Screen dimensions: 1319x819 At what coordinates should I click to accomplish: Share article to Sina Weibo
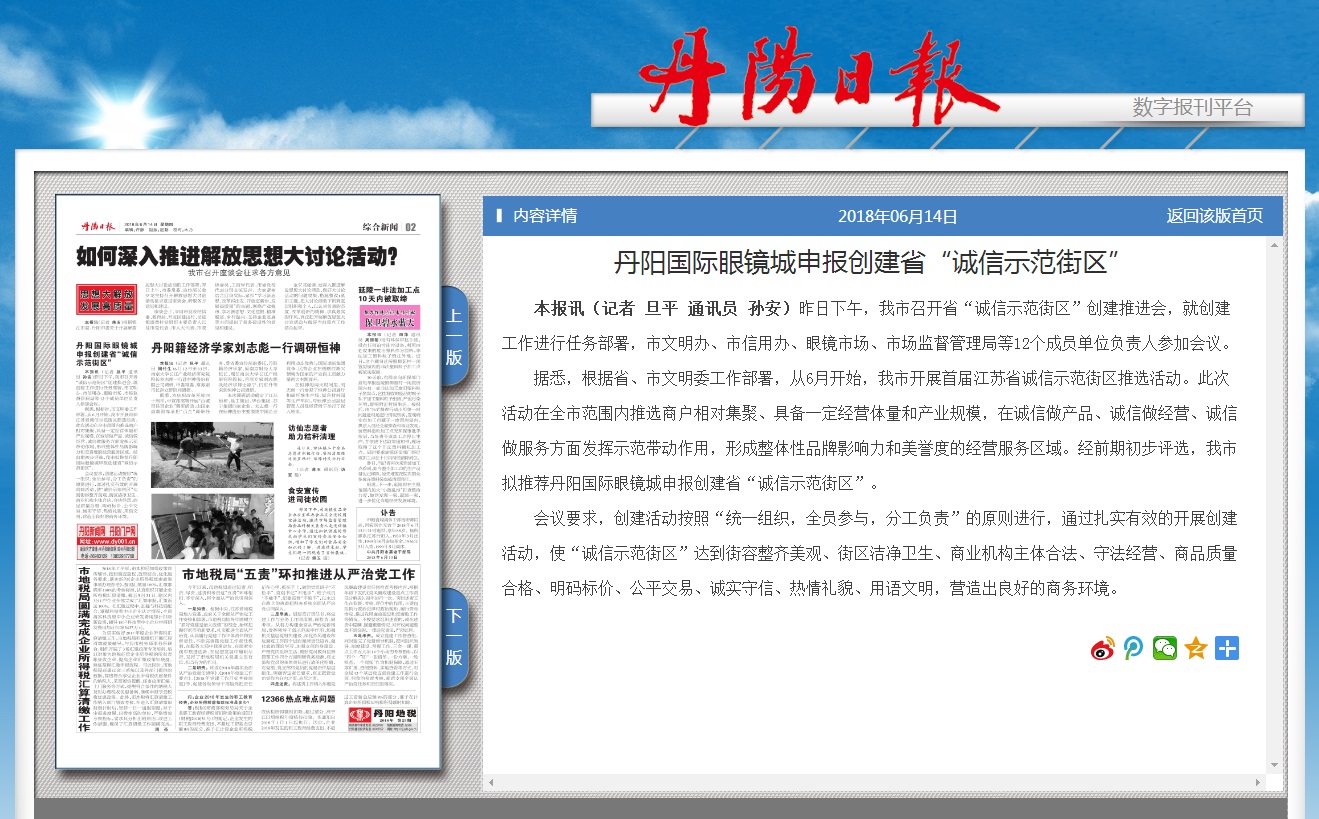[x=1102, y=649]
